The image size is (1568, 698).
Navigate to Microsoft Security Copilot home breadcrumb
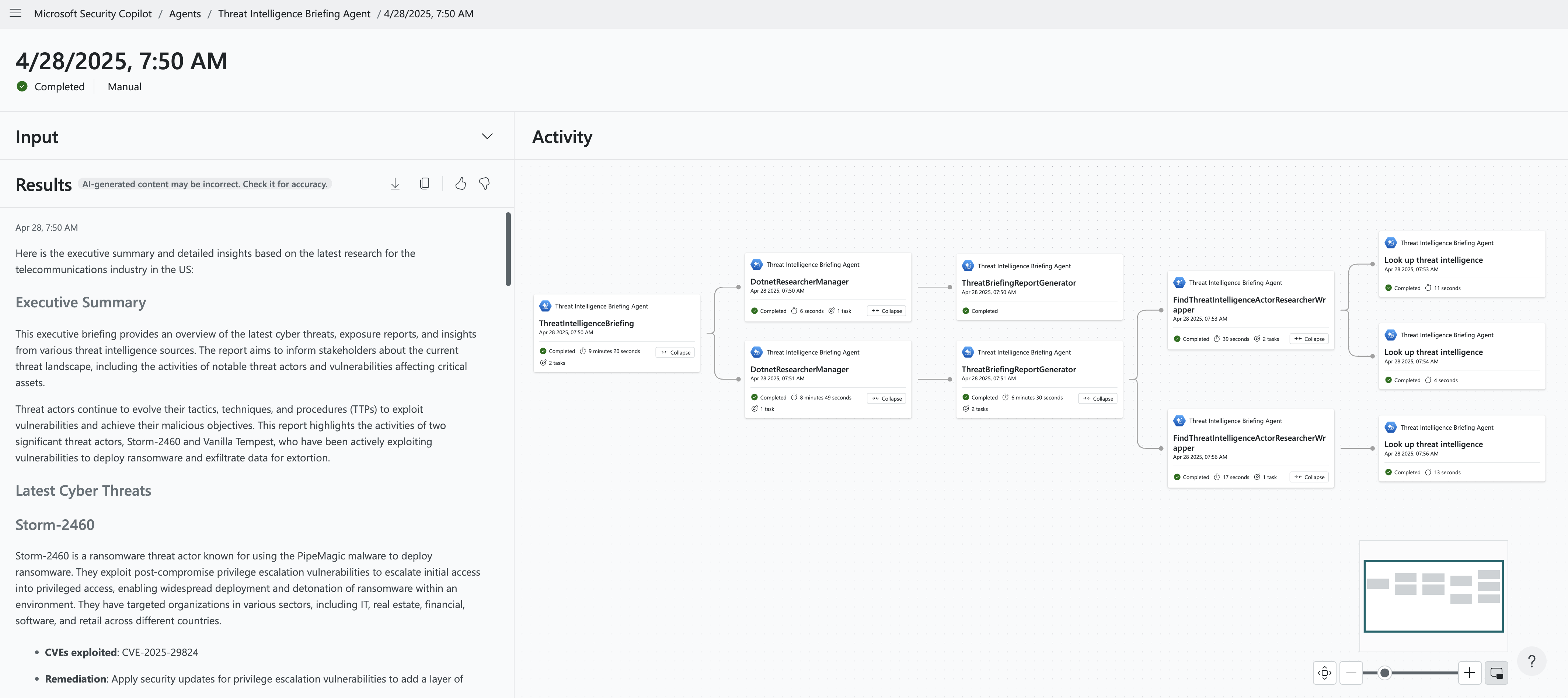pos(93,13)
